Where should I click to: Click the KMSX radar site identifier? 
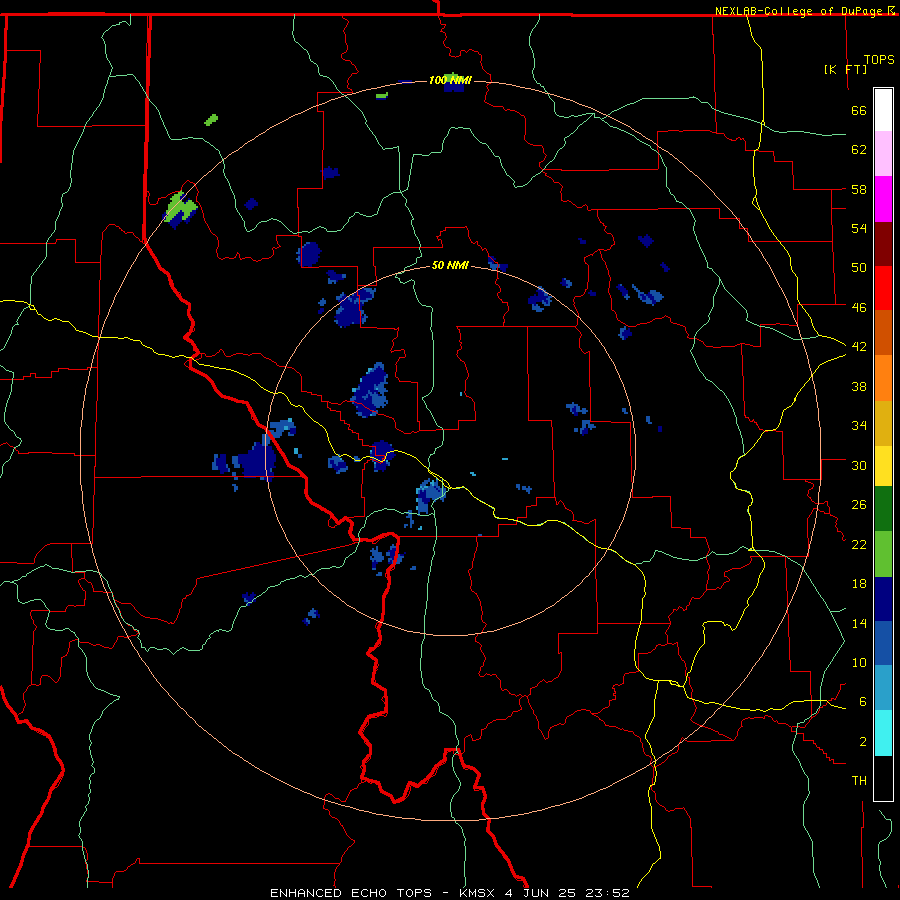479,893
